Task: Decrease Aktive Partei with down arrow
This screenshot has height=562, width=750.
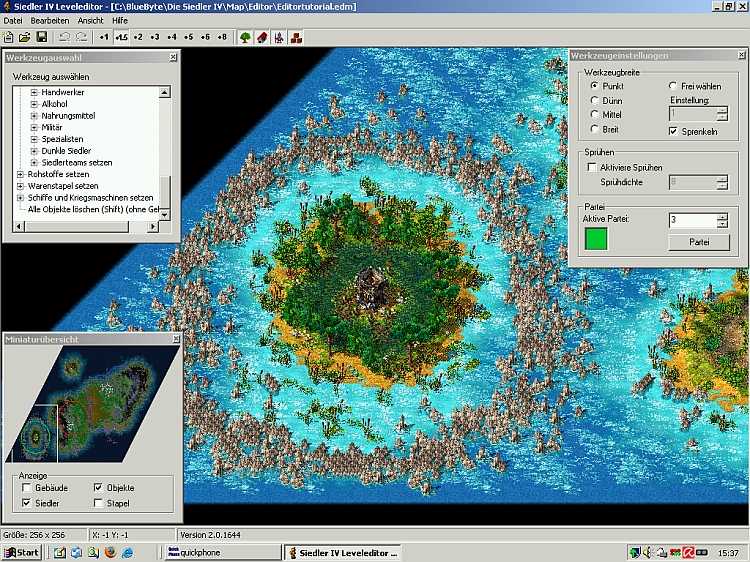Action: pyautogui.click(x=723, y=224)
